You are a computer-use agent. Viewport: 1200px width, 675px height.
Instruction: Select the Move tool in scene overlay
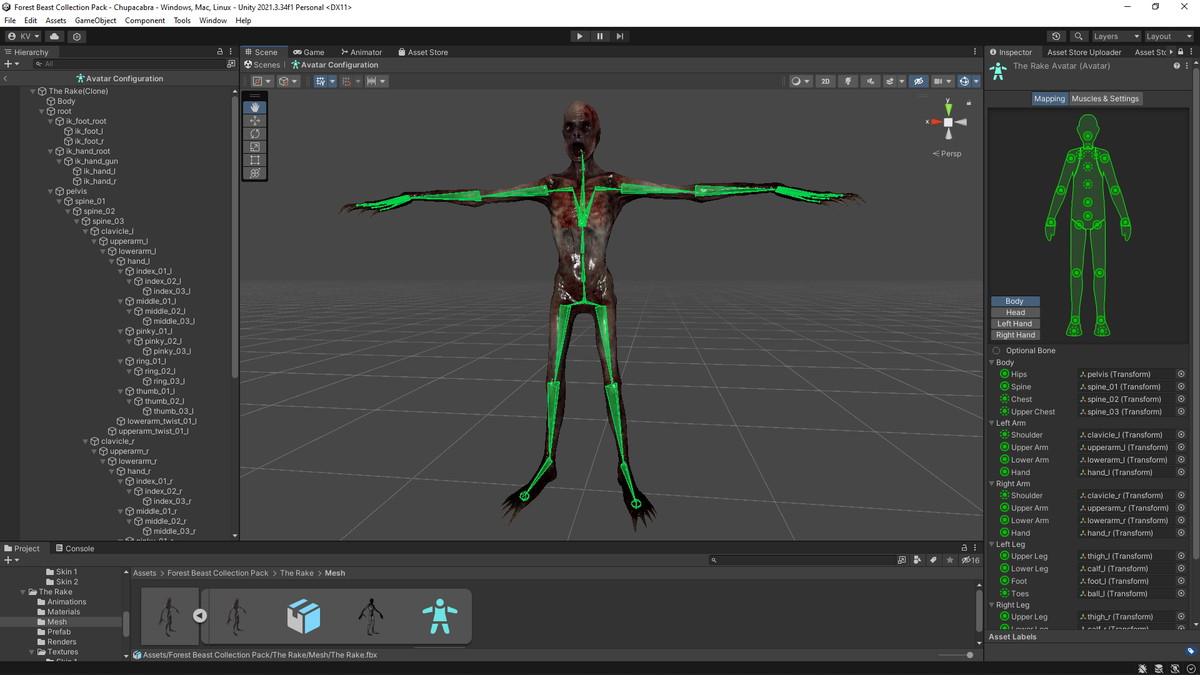255,120
